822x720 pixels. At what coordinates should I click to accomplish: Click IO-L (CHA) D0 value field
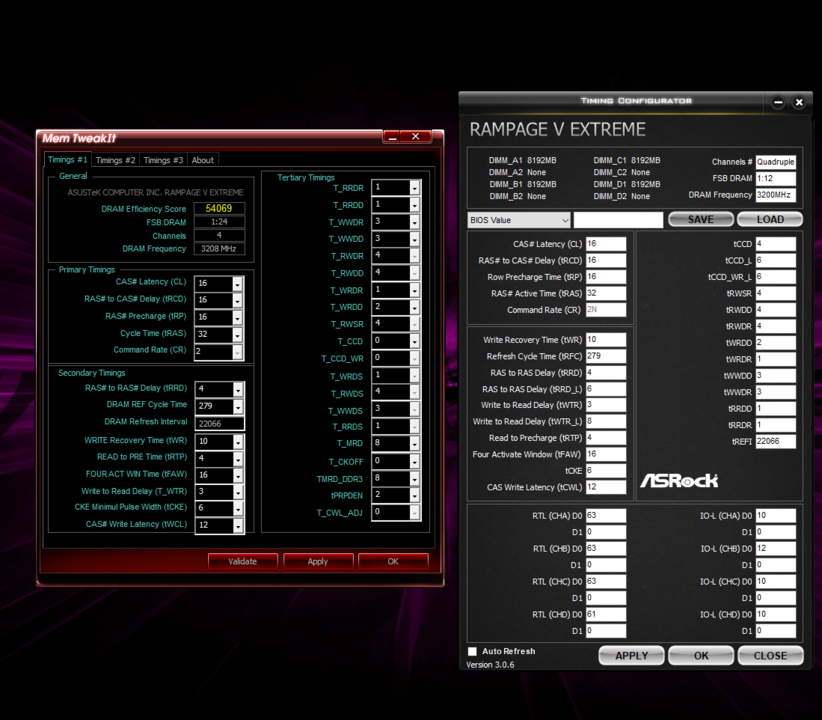click(775, 515)
